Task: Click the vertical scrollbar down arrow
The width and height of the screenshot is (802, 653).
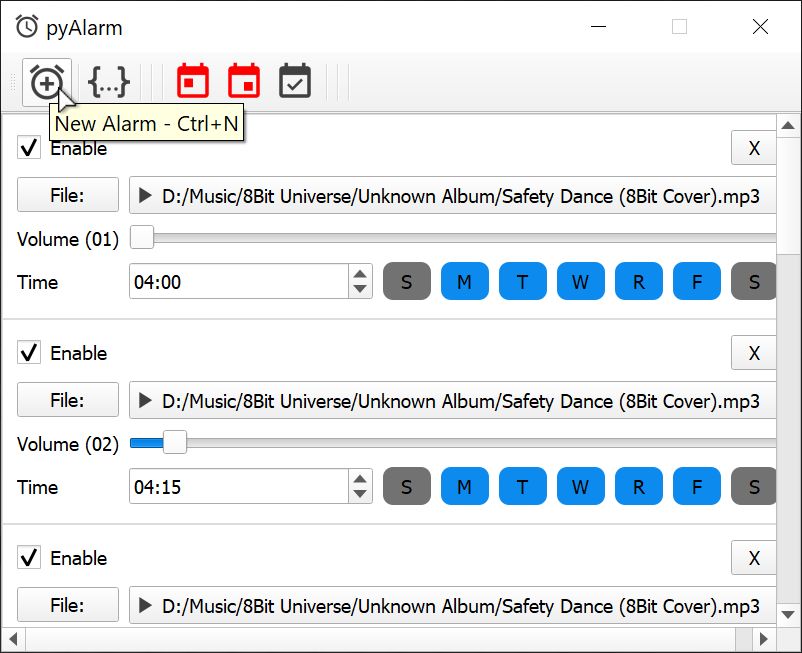Action: coord(788,614)
